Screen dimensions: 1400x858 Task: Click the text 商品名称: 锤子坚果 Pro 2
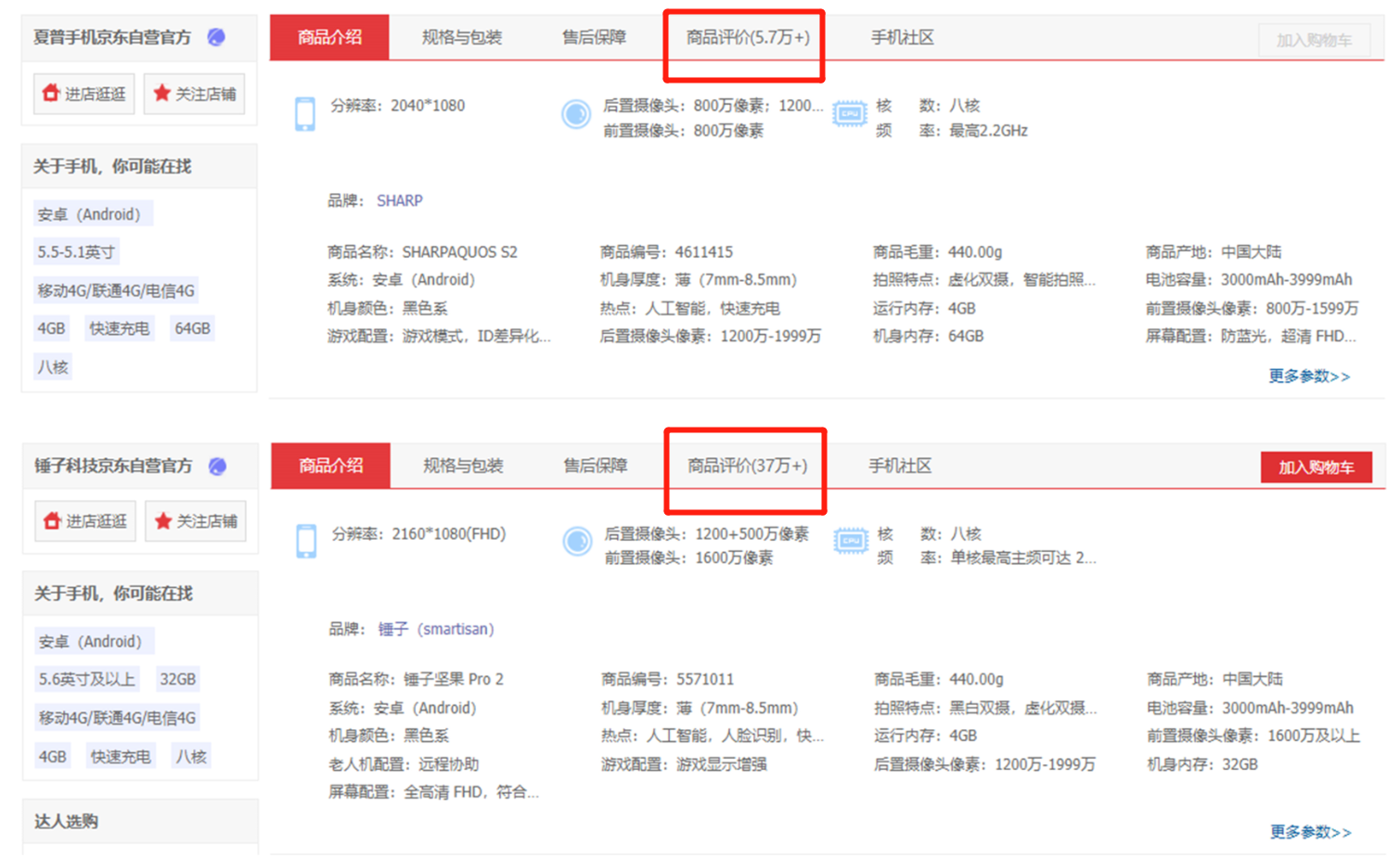417,680
